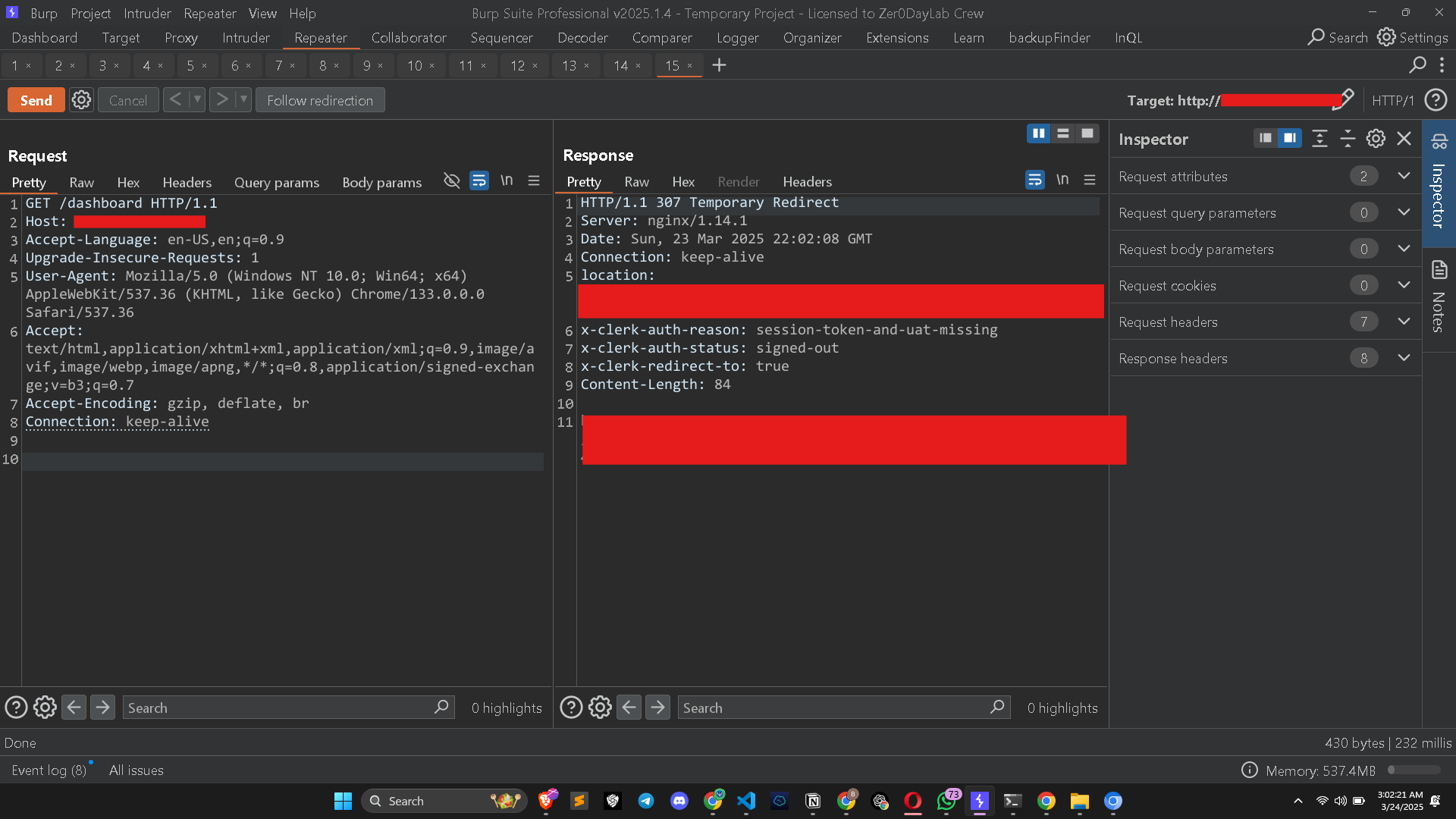Open Burp Settings gear

[1413, 37]
